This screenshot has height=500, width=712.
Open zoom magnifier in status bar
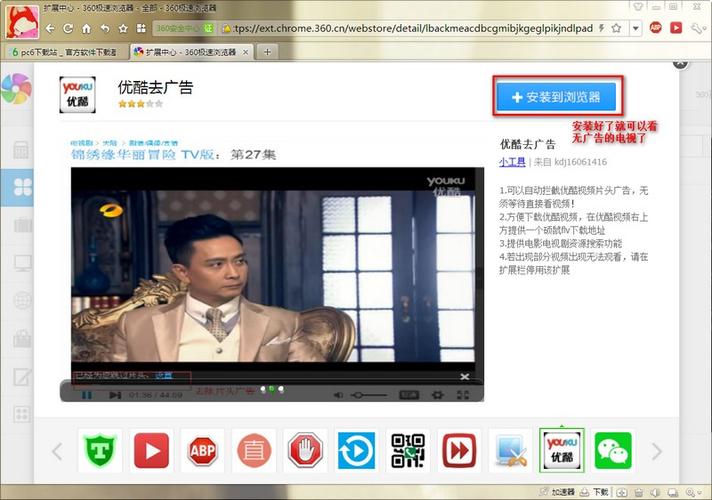[x=692, y=492]
